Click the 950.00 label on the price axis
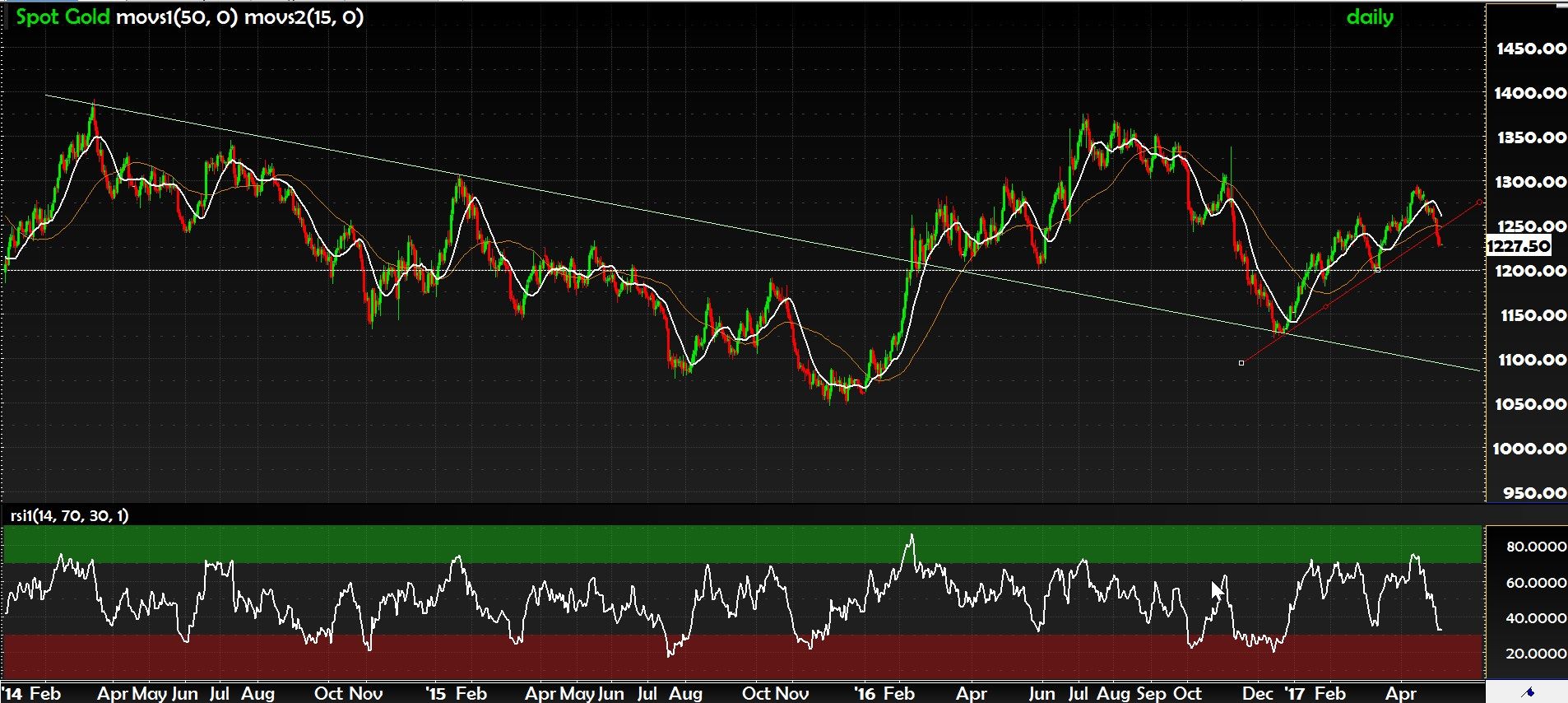The image size is (1568, 703). [x=1533, y=493]
